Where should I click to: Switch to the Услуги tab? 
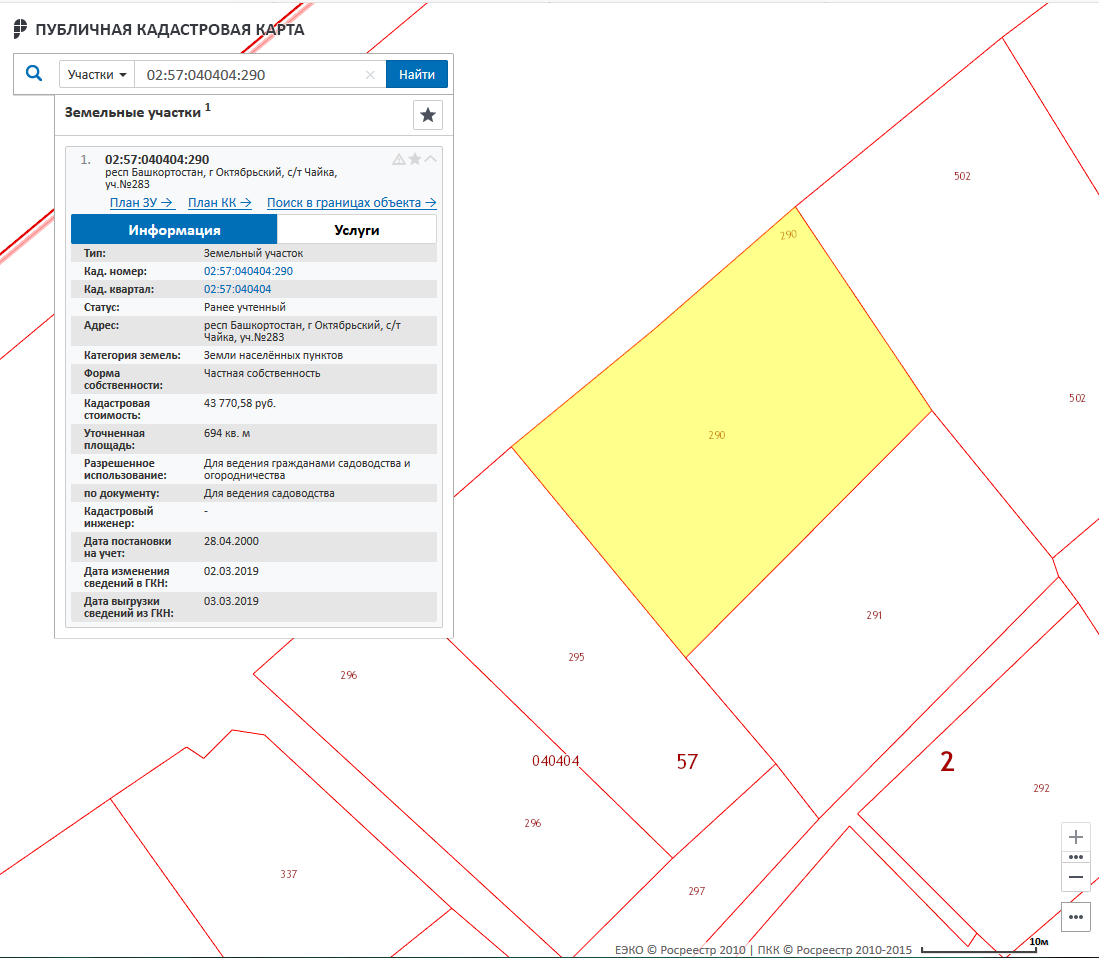click(x=357, y=230)
